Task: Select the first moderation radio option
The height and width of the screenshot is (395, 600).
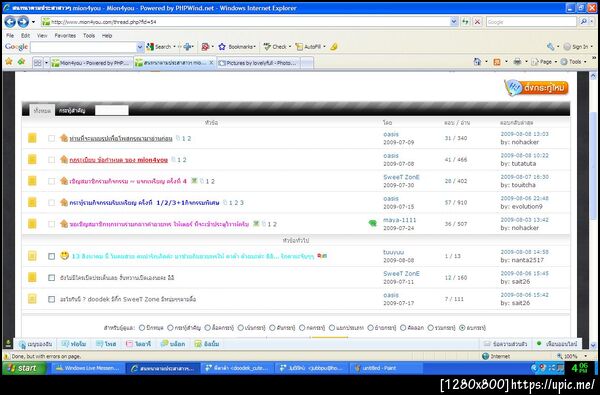Action: [142, 328]
